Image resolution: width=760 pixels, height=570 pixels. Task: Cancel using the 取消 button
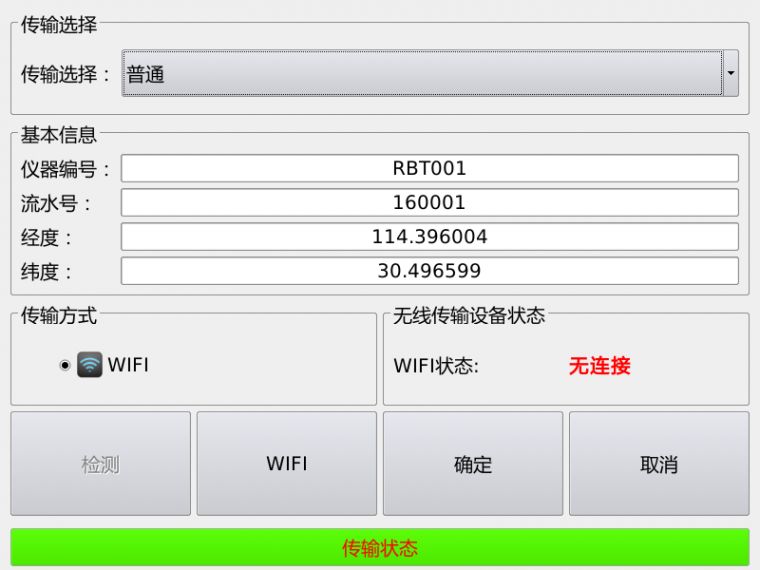click(658, 463)
